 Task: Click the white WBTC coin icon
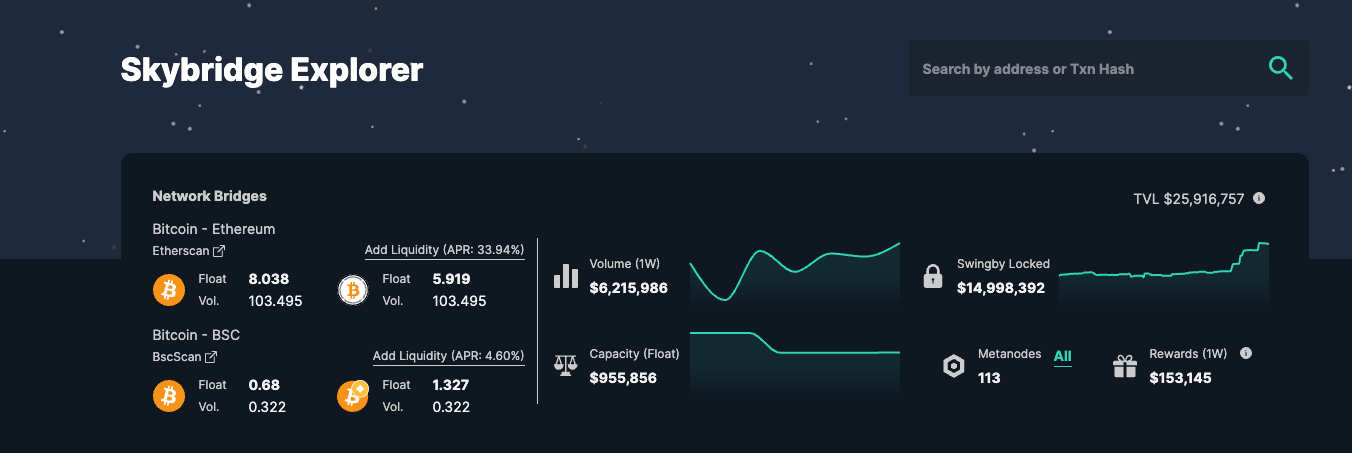click(353, 290)
